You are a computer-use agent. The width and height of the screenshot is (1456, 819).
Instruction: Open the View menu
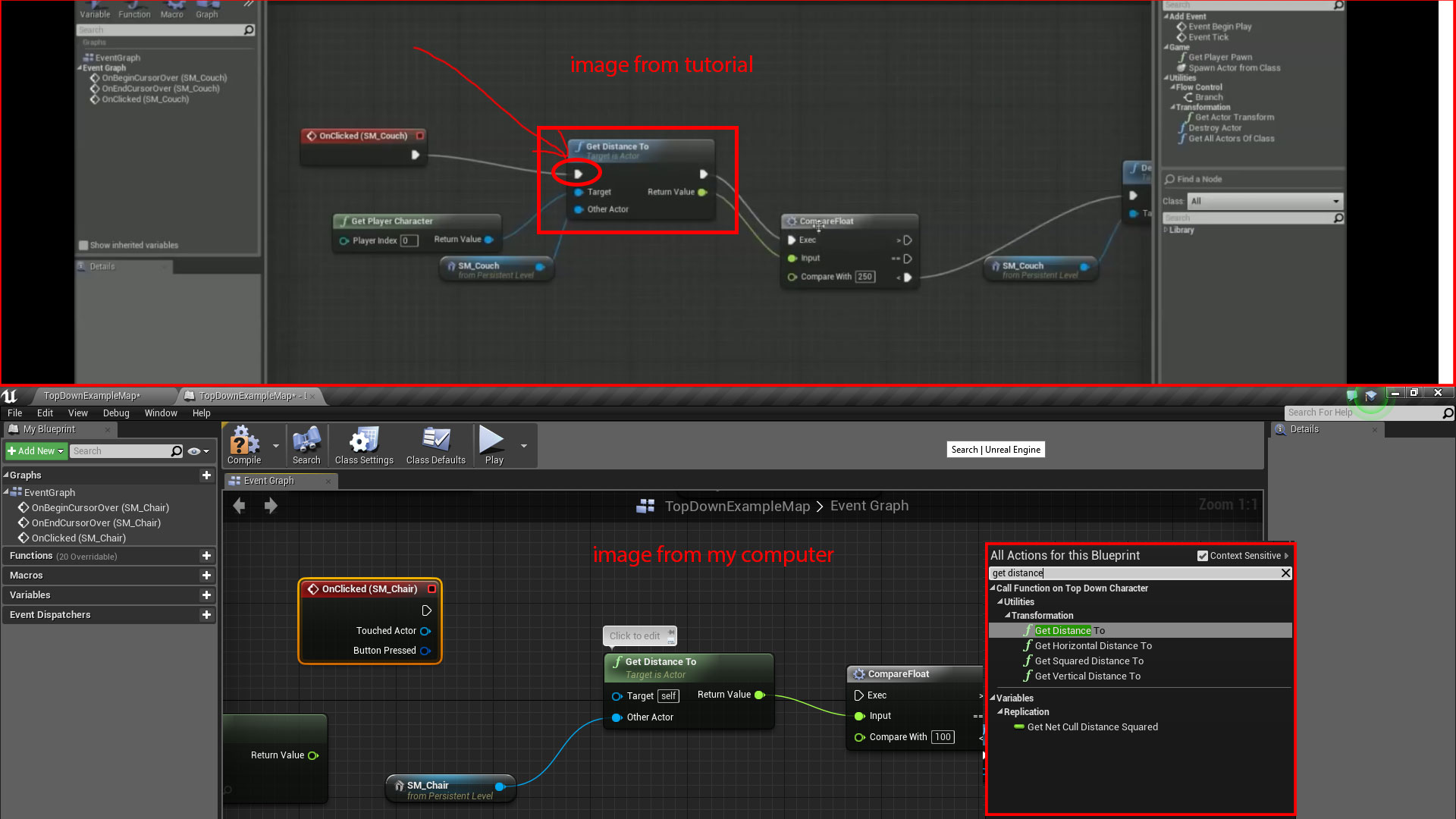click(x=78, y=413)
